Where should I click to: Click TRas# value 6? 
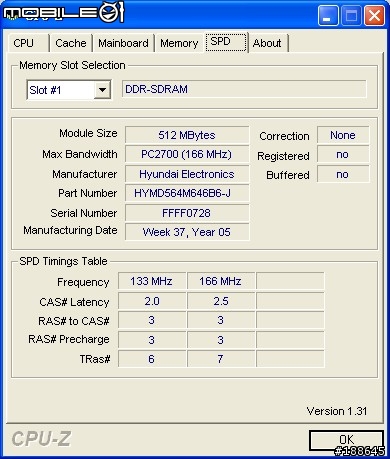click(x=152, y=359)
